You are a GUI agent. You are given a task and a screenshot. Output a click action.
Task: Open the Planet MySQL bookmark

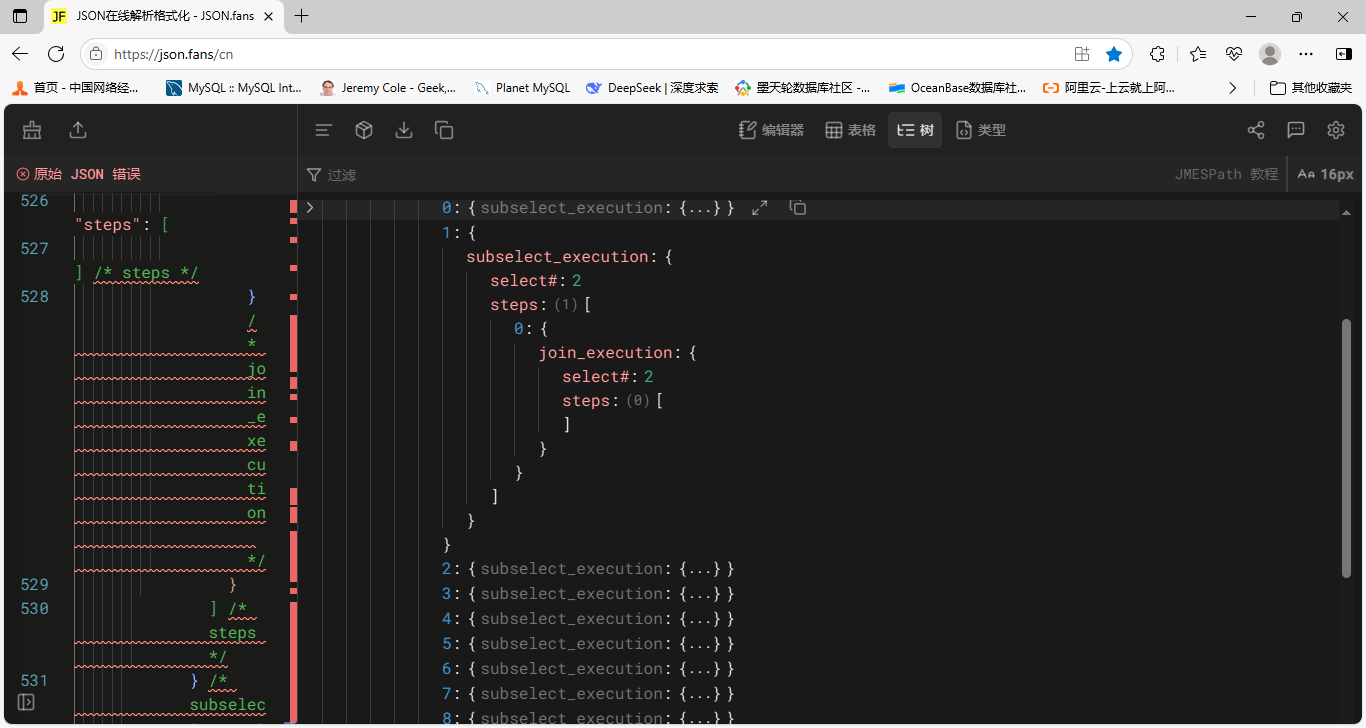tap(522, 88)
